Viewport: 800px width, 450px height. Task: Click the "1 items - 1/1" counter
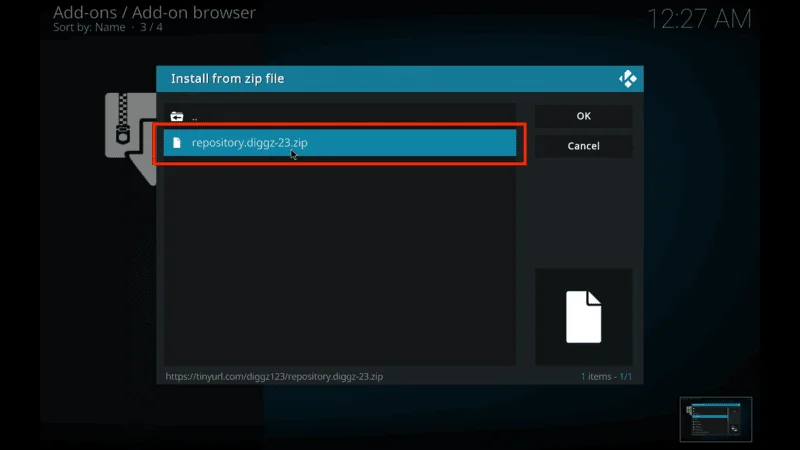pyautogui.click(x=606, y=377)
